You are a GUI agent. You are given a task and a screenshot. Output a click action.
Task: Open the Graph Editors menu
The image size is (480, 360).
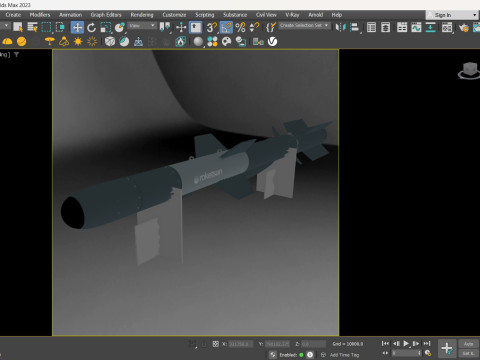[106, 15]
